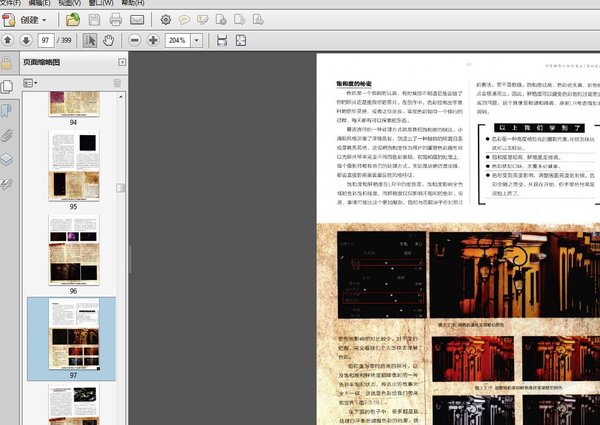Select the hand pan tool
This screenshot has width=600, height=425.
pos(108,40)
